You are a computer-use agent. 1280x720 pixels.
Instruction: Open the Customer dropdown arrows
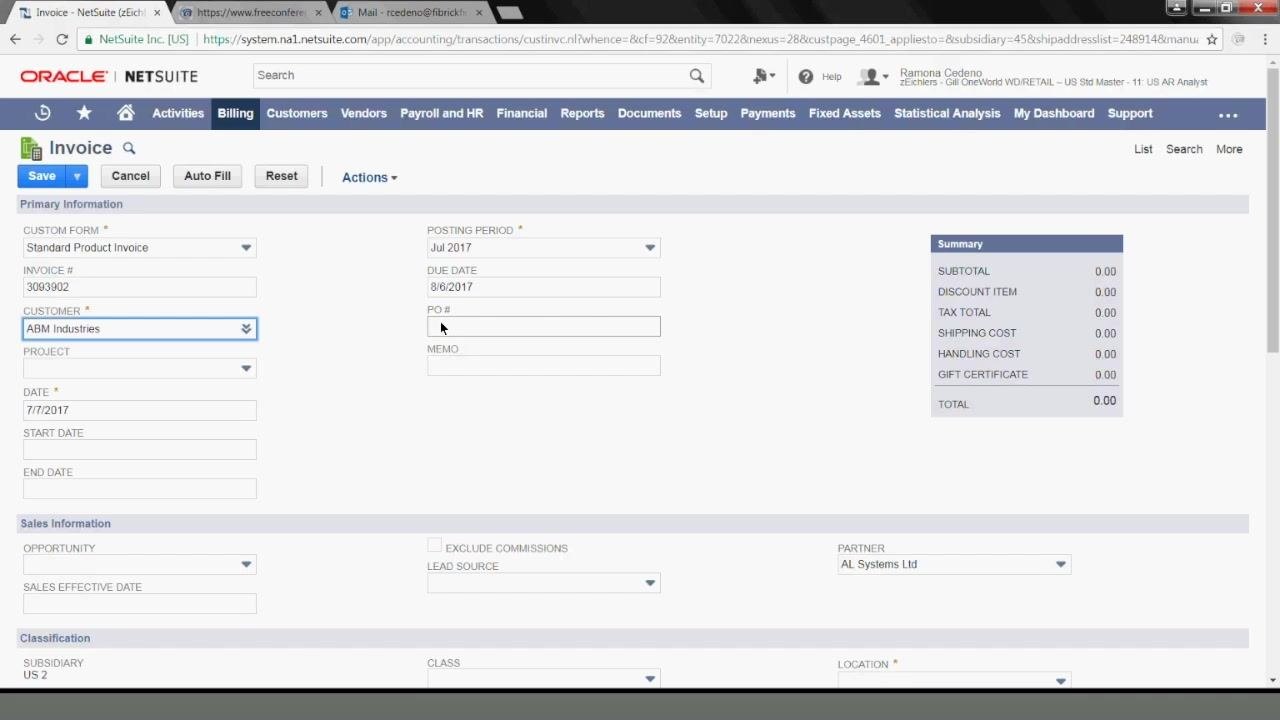(x=246, y=328)
